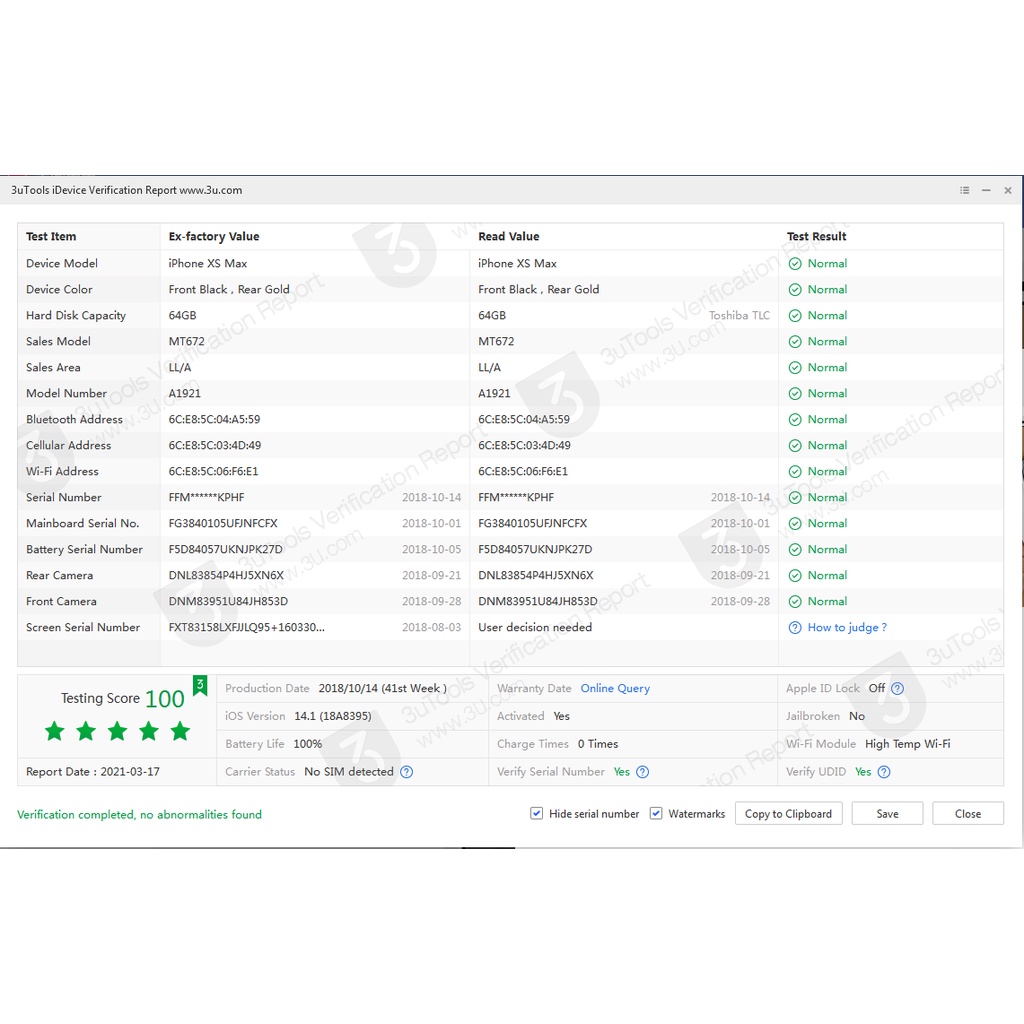The height and width of the screenshot is (1024, 1024).
Task: Click the Battery Life 100% value
Action: pos(308,744)
